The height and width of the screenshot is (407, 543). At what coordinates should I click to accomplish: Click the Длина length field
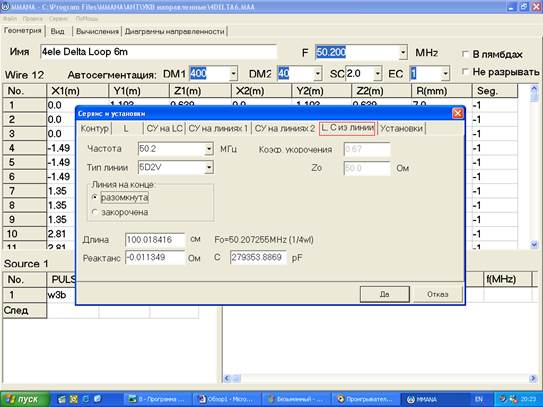point(155,240)
